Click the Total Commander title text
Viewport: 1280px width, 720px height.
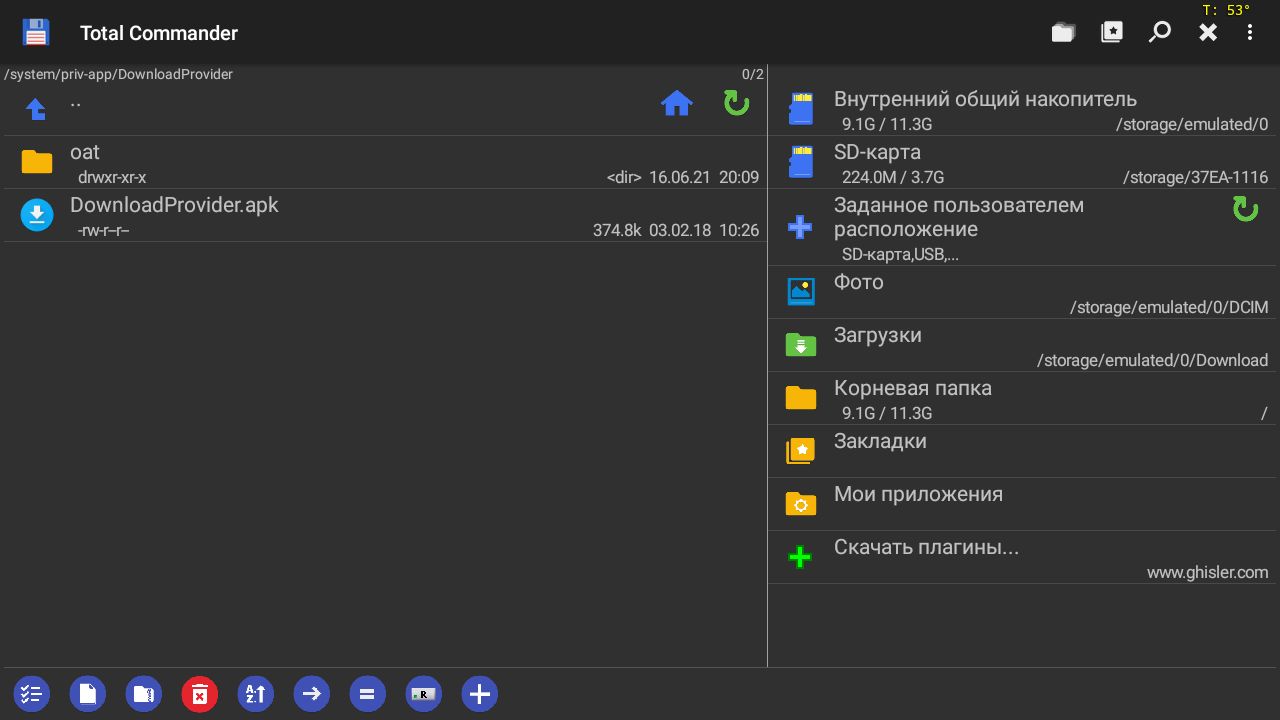159,33
